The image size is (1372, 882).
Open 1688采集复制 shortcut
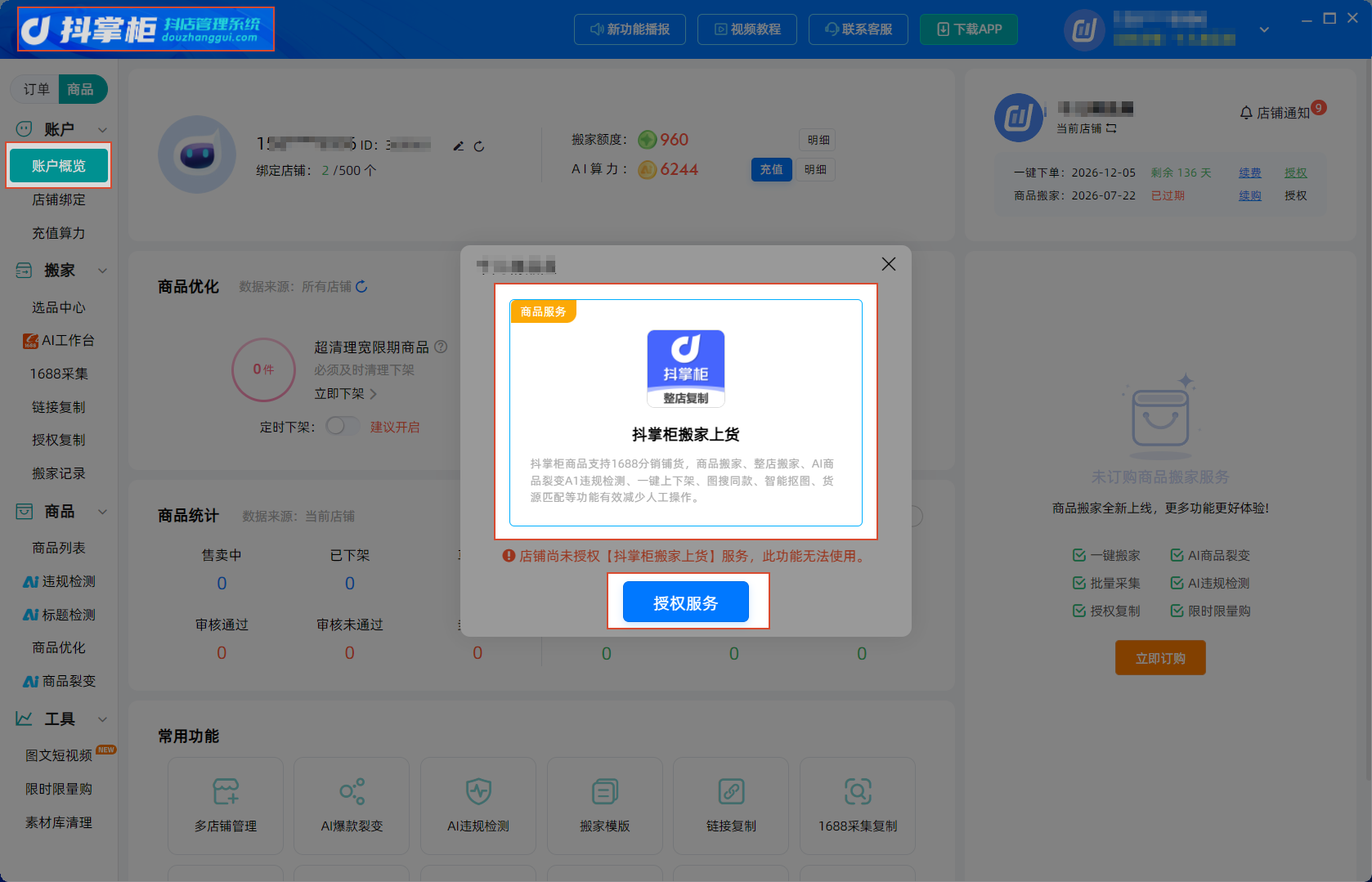(858, 806)
